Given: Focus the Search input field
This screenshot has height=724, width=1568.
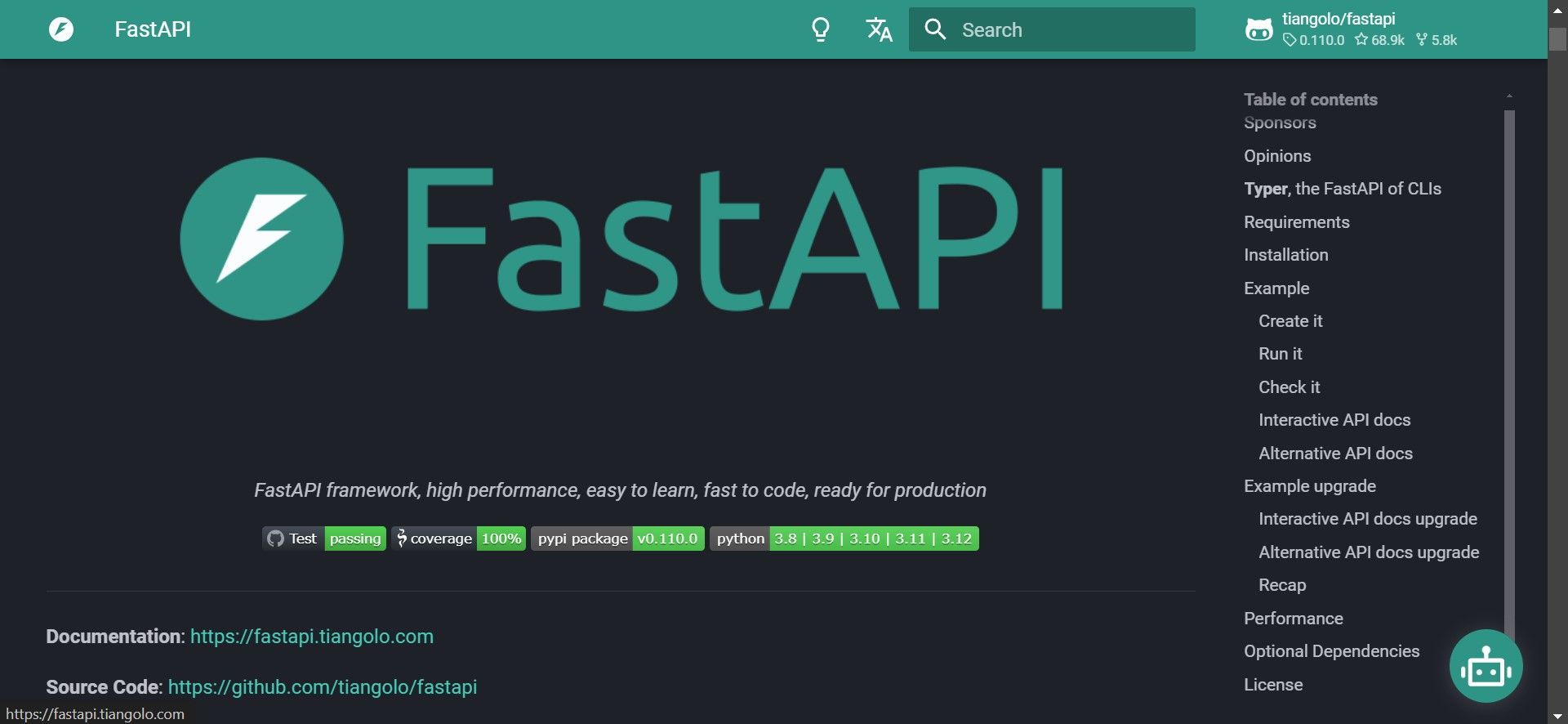Looking at the screenshot, I should [x=1052, y=29].
